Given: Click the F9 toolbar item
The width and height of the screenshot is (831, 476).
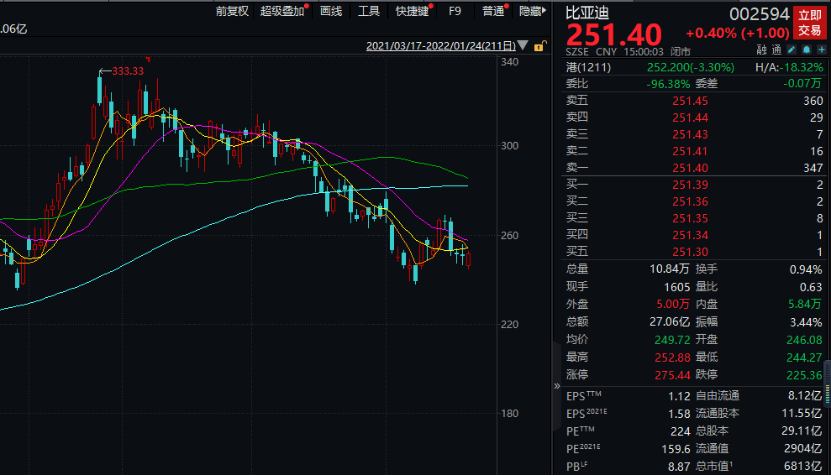Looking at the screenshot, I should 455,11.
